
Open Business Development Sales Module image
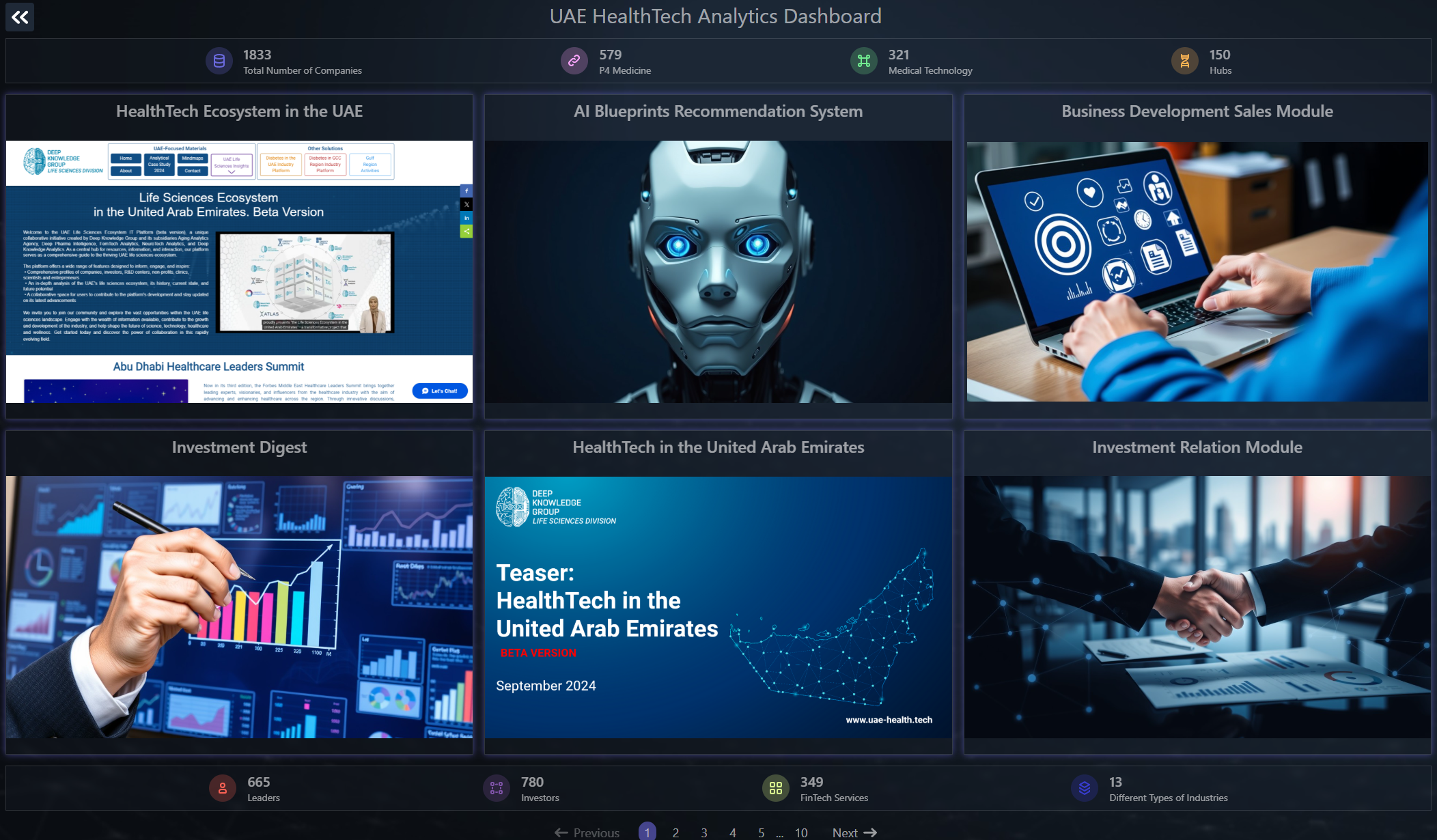point(1197,271)
